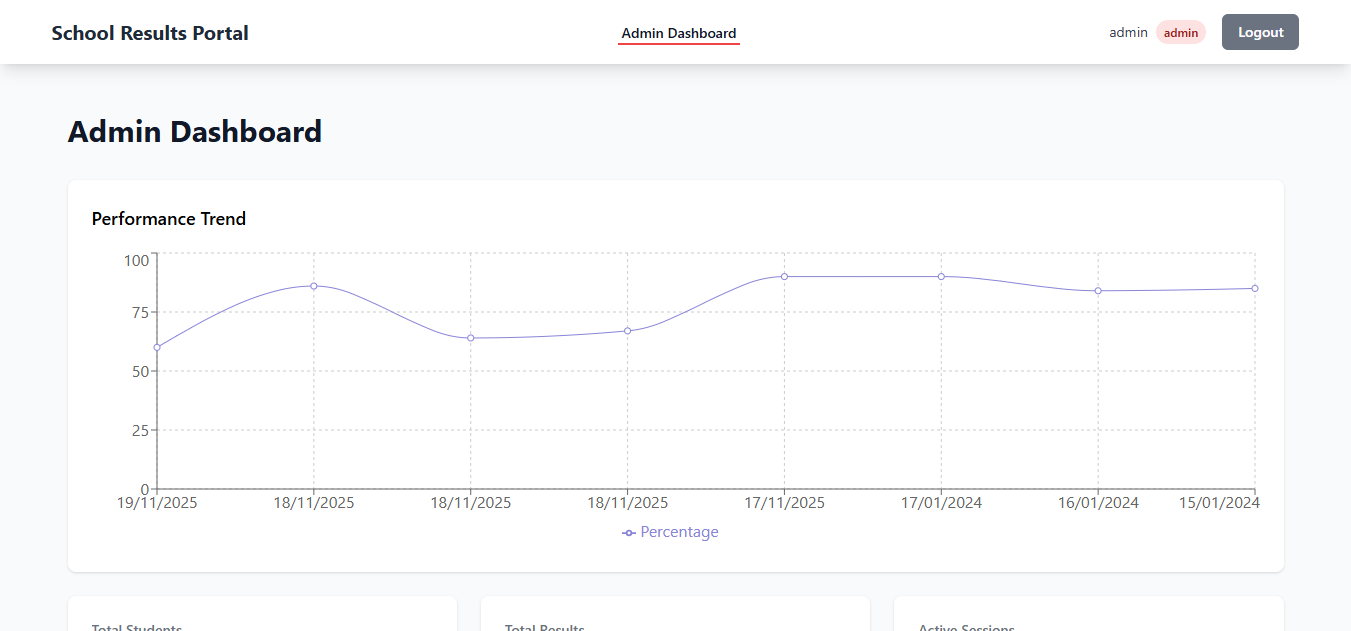Toggle the Percentage series in chart legend
Screen dimensions: 1351x631
tap(670, 532)
